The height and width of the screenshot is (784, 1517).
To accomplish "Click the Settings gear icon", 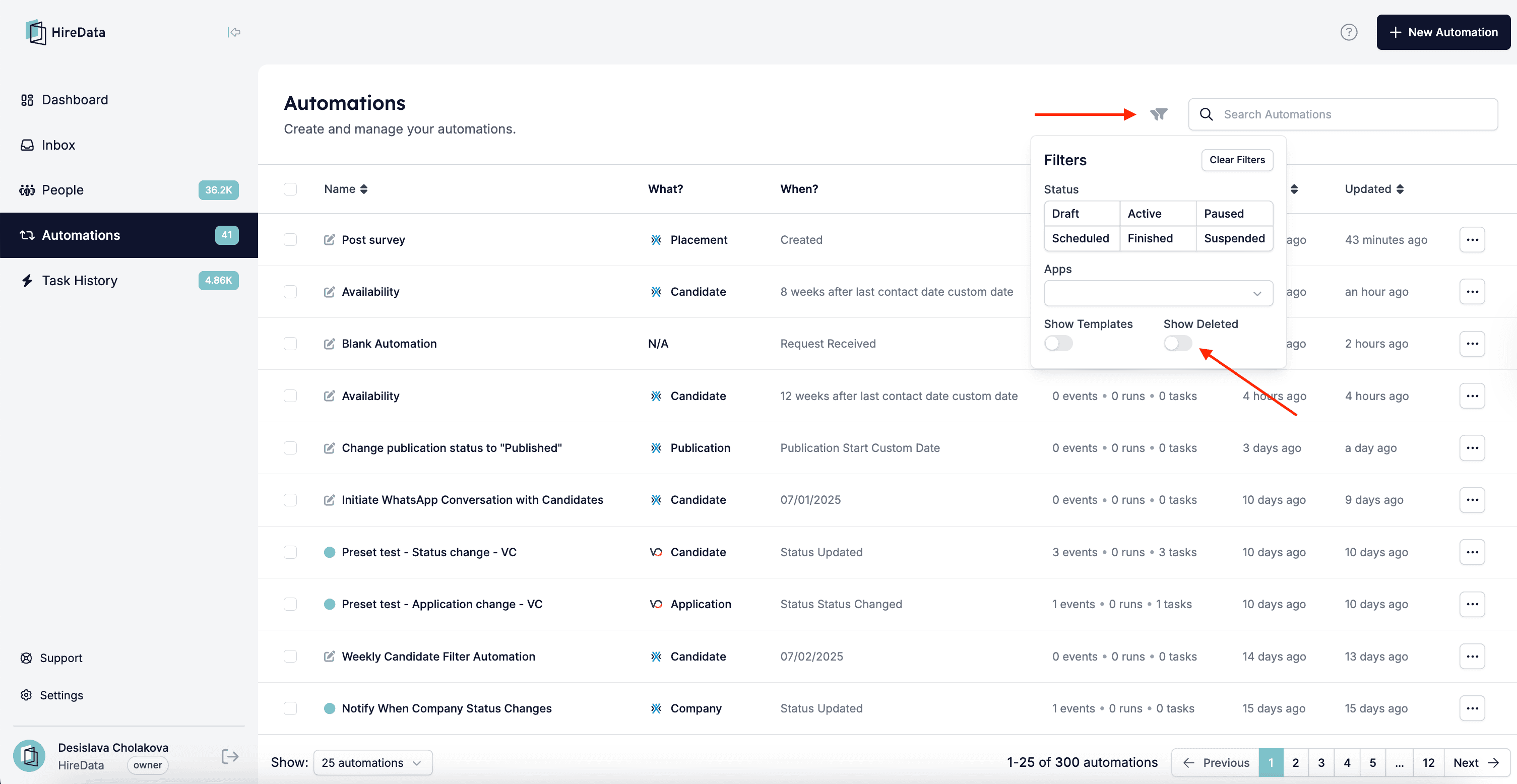I will click(27, 695).
